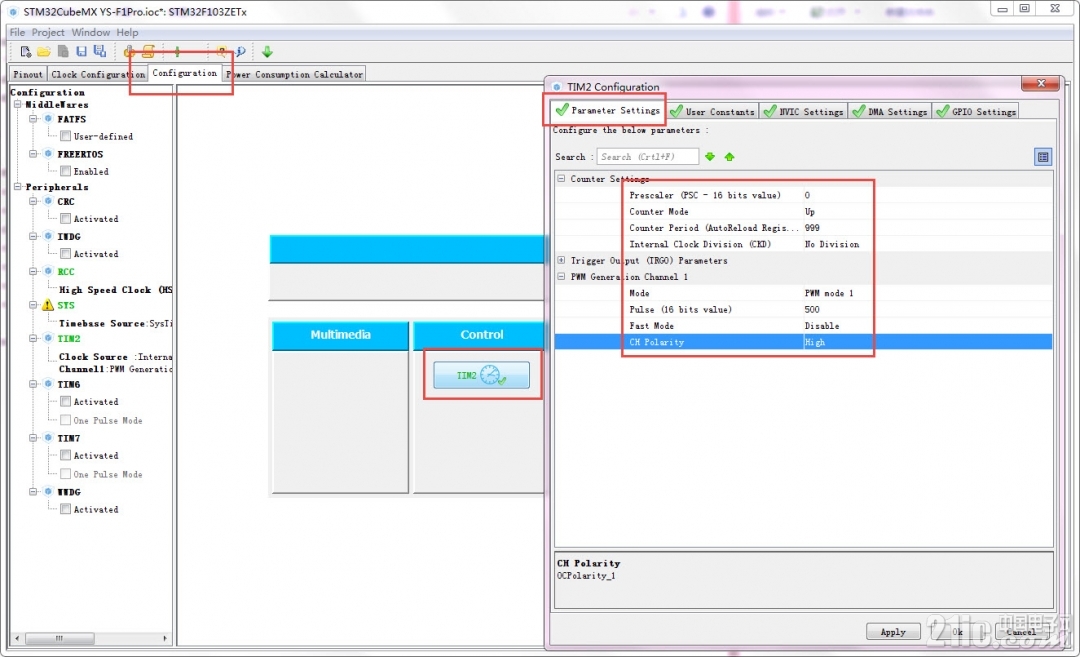Open the NVIC Settings tab
Viewport: 1080px width, 657px height.
804,112
